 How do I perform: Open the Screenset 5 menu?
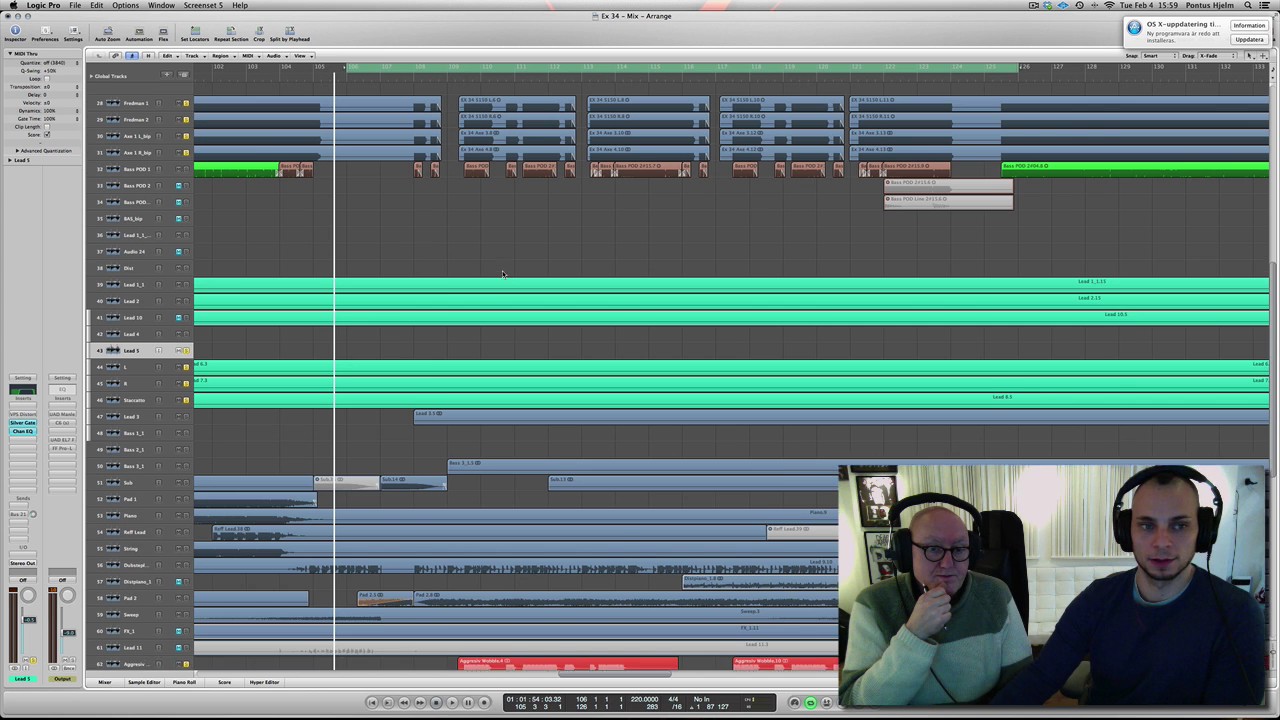(x=203, y=5)
